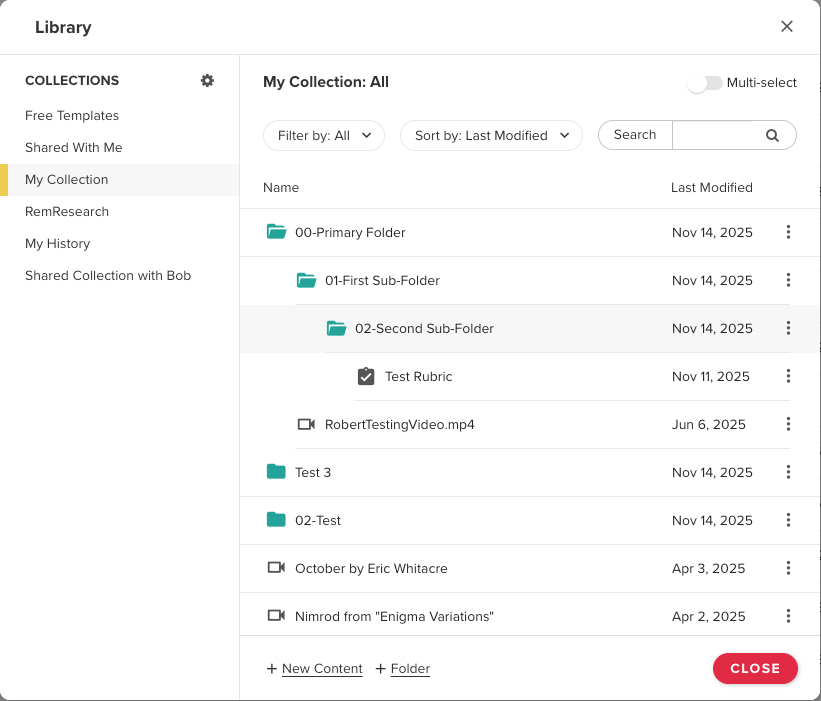Open the RemResearch collection
The width and height of the screenshot is (821, 701).
pyautogui.click(x=67, y=212)
